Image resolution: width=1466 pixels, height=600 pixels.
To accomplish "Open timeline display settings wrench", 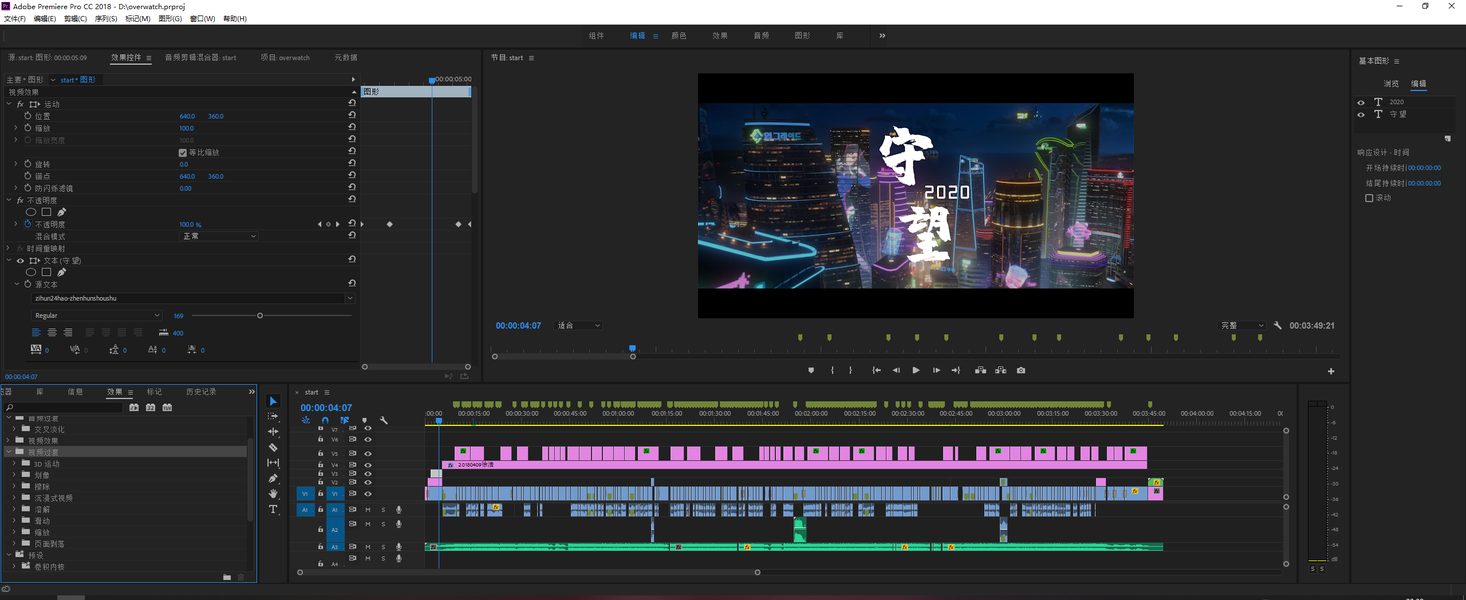I will click(x=384, y=420).
